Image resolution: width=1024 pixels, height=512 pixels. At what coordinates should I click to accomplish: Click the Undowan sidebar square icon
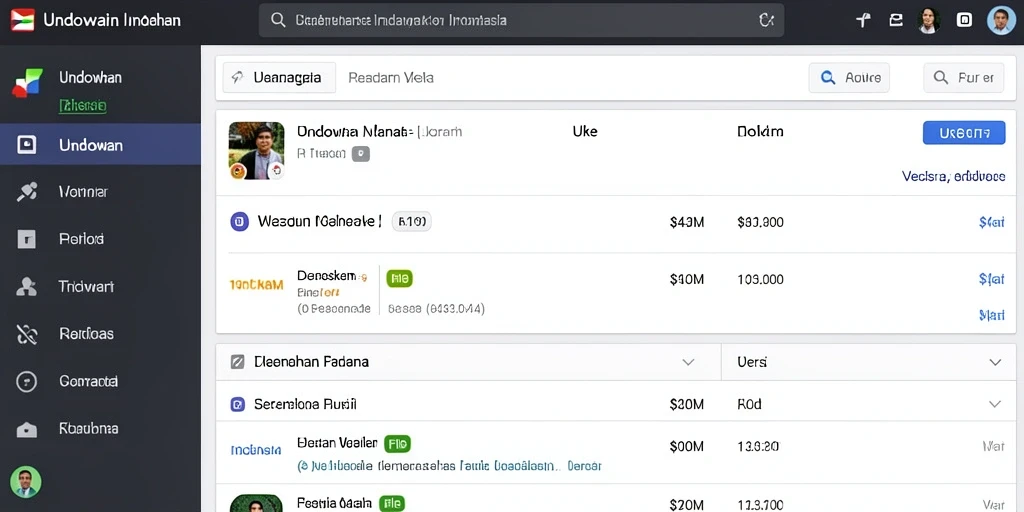pyautogui.click(x=27, y=144)
